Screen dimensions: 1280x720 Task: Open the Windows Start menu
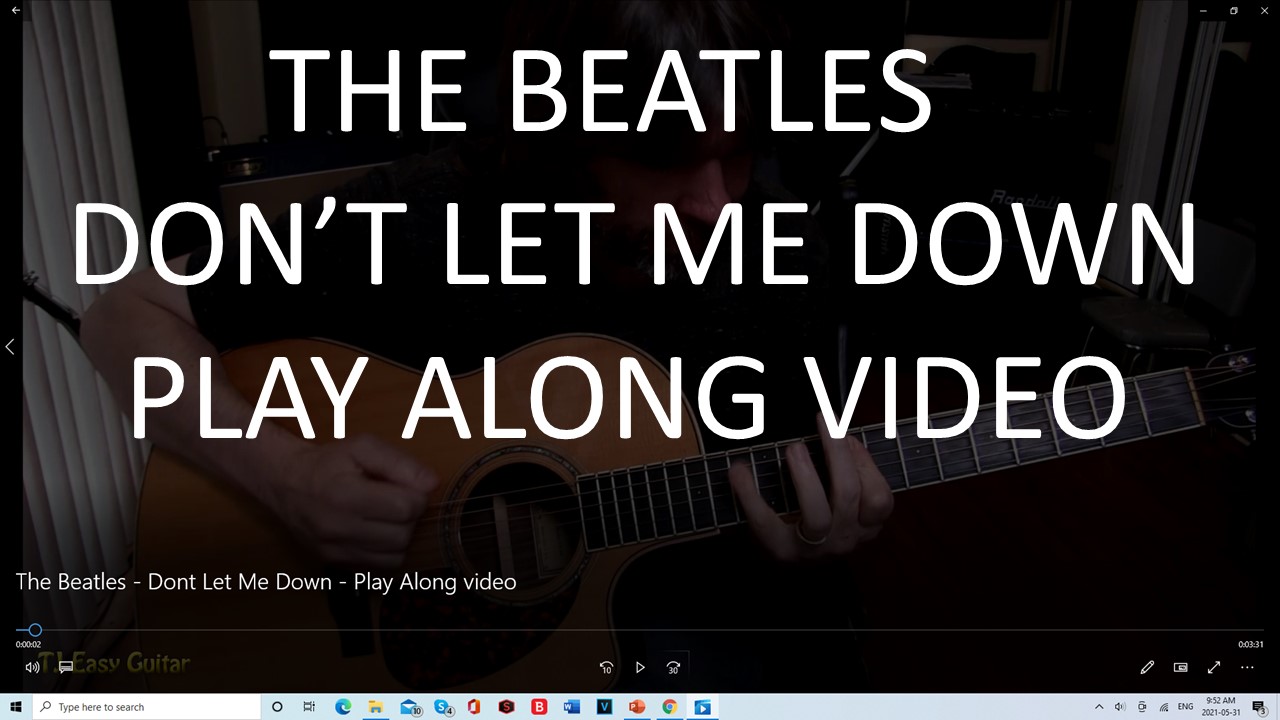pos(16,707)
